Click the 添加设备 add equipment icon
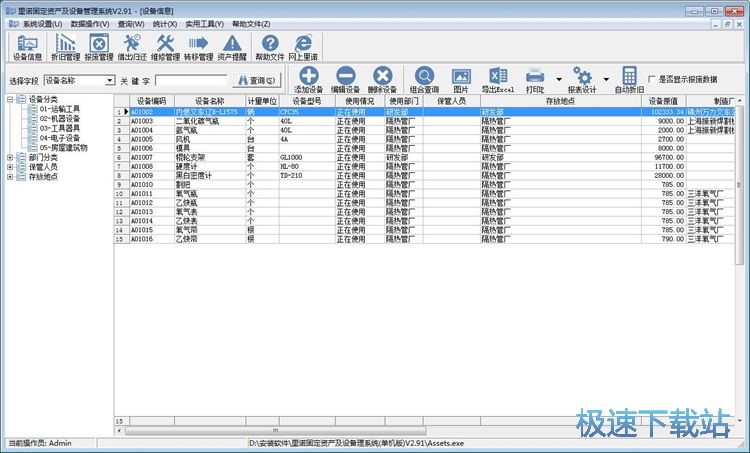Image resolution: width=750 pixels, height=453 pixels. point(310,79)
